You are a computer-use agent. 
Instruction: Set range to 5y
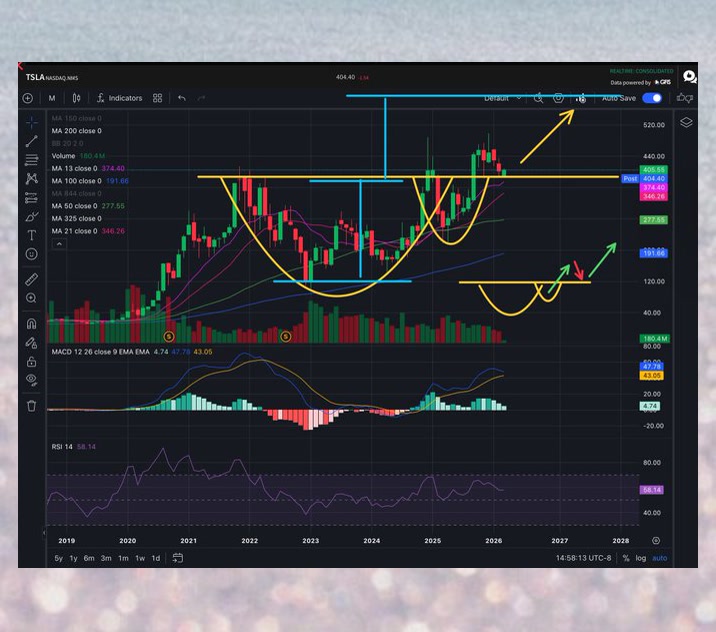click(58, 558)
